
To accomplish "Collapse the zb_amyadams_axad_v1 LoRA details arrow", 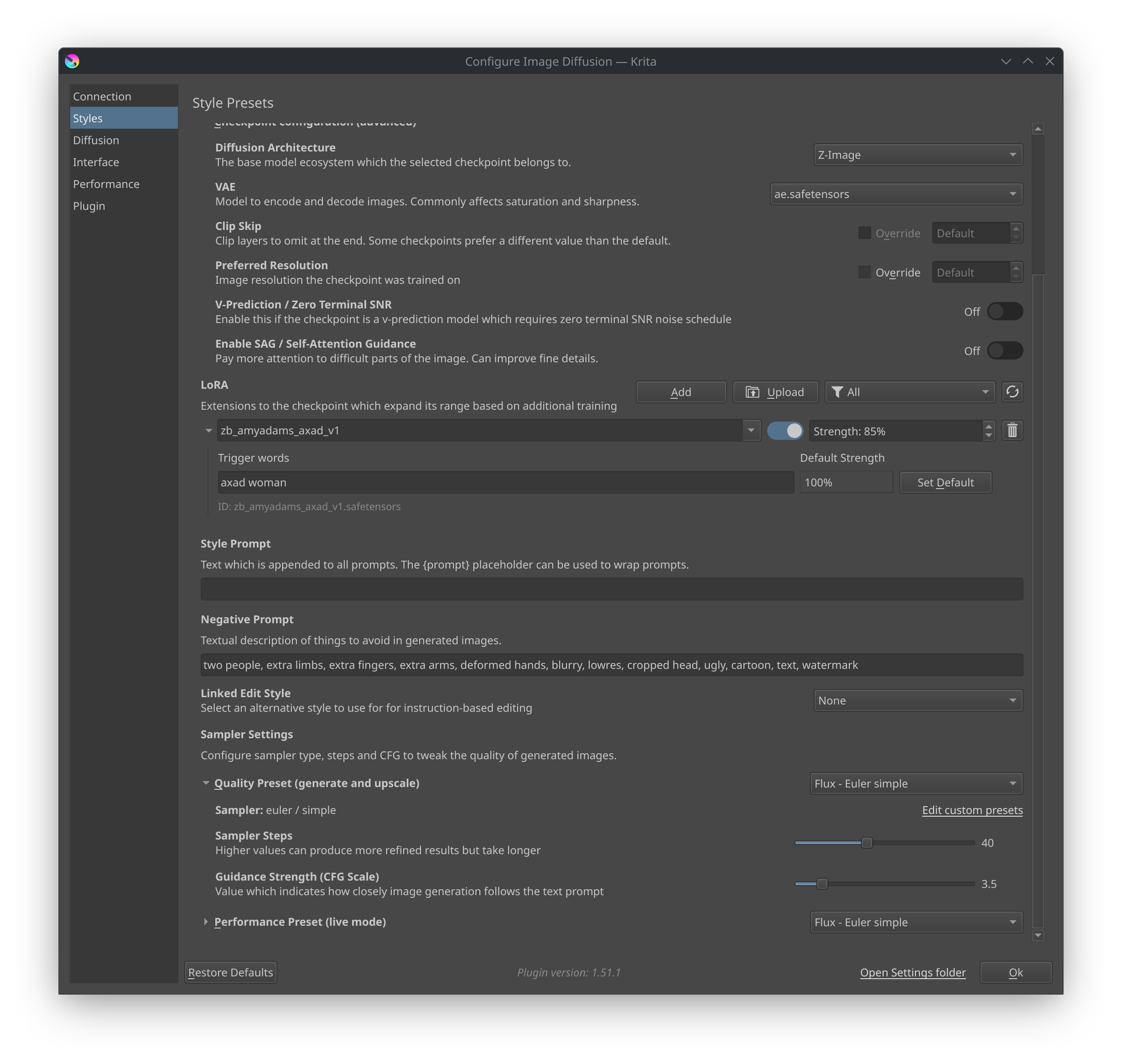I will click(208, 431).
